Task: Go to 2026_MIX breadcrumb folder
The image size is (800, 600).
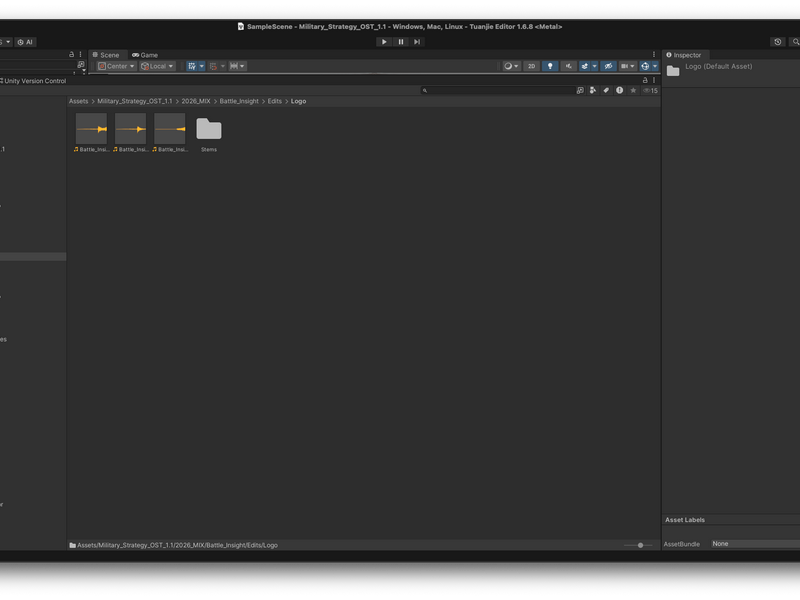Action: click(x=196, y=101)
